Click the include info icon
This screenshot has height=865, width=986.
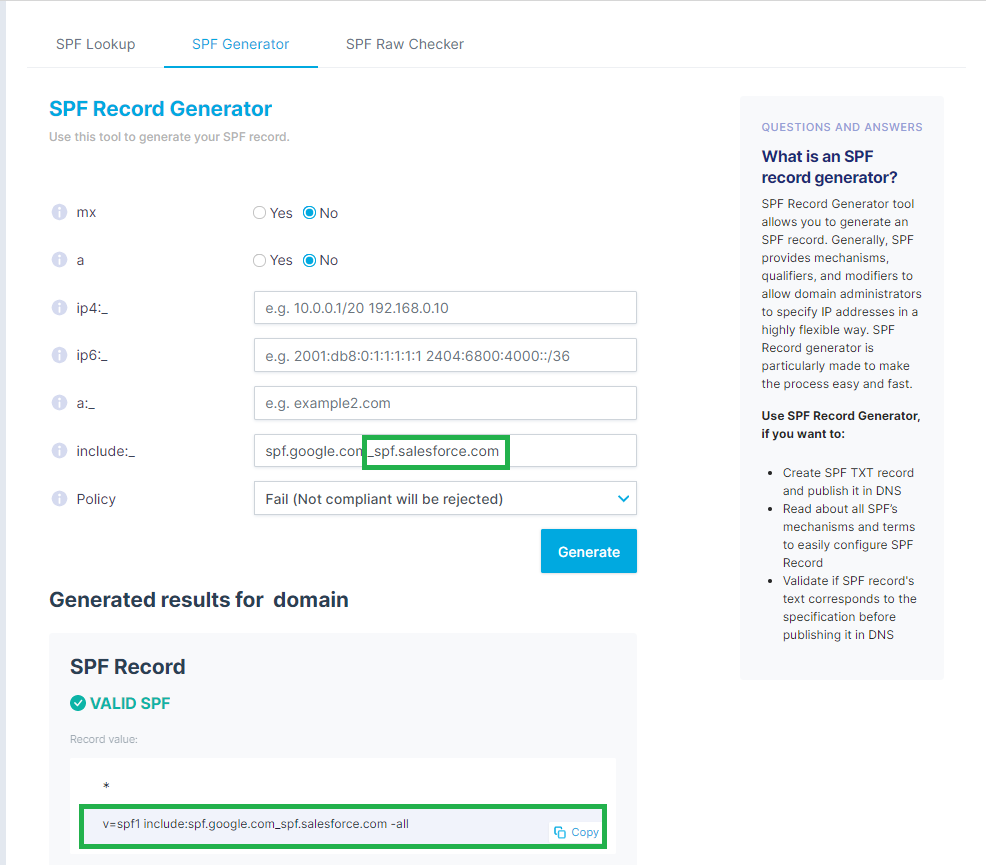(x=59, y=451)
